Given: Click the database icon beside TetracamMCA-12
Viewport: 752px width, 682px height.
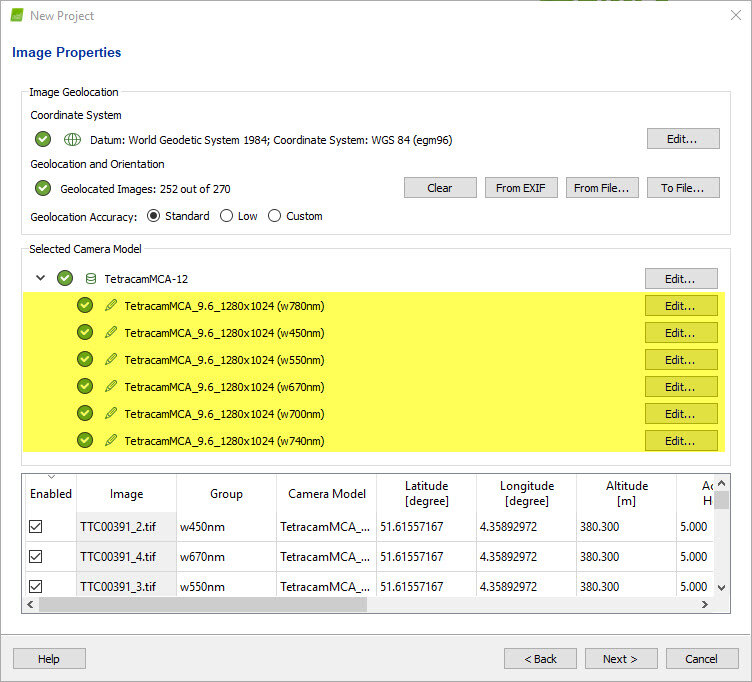Looking at the screenshot, I should point(91,279).
